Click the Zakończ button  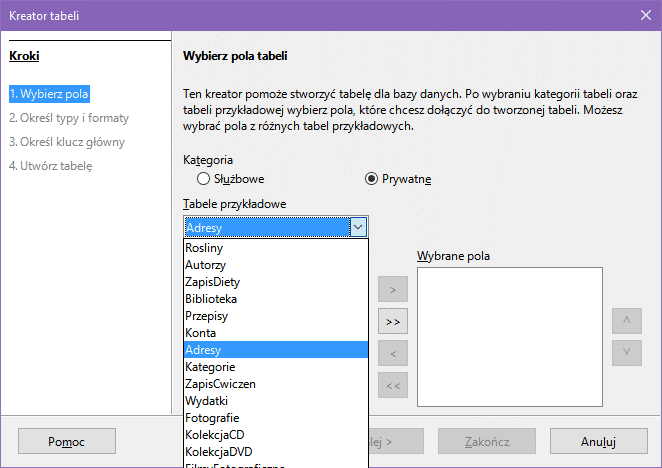point(487,441)
